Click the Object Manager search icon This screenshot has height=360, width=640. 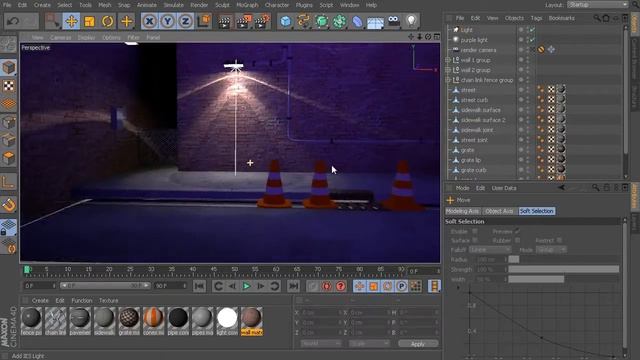coord(597,18)
